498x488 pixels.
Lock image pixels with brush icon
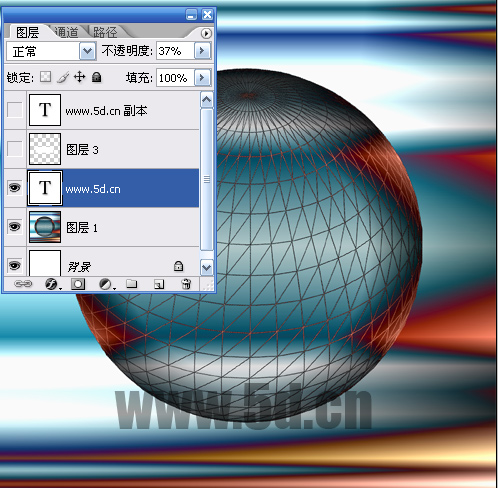tap(63, 77)
